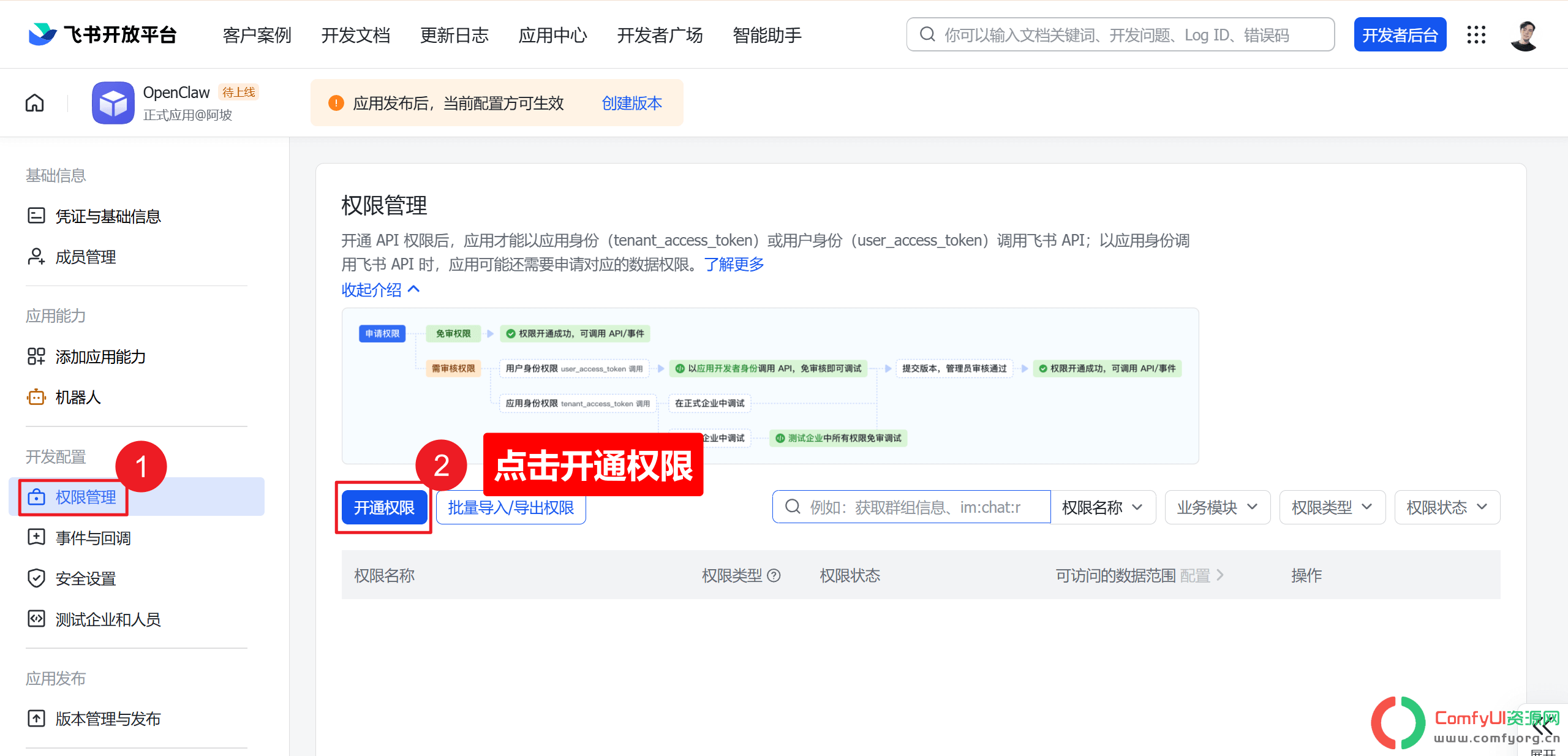This screenshot has height=756, width=1568.
Task: Open 事件与回调 in sidebar
Action: (79, 537)
